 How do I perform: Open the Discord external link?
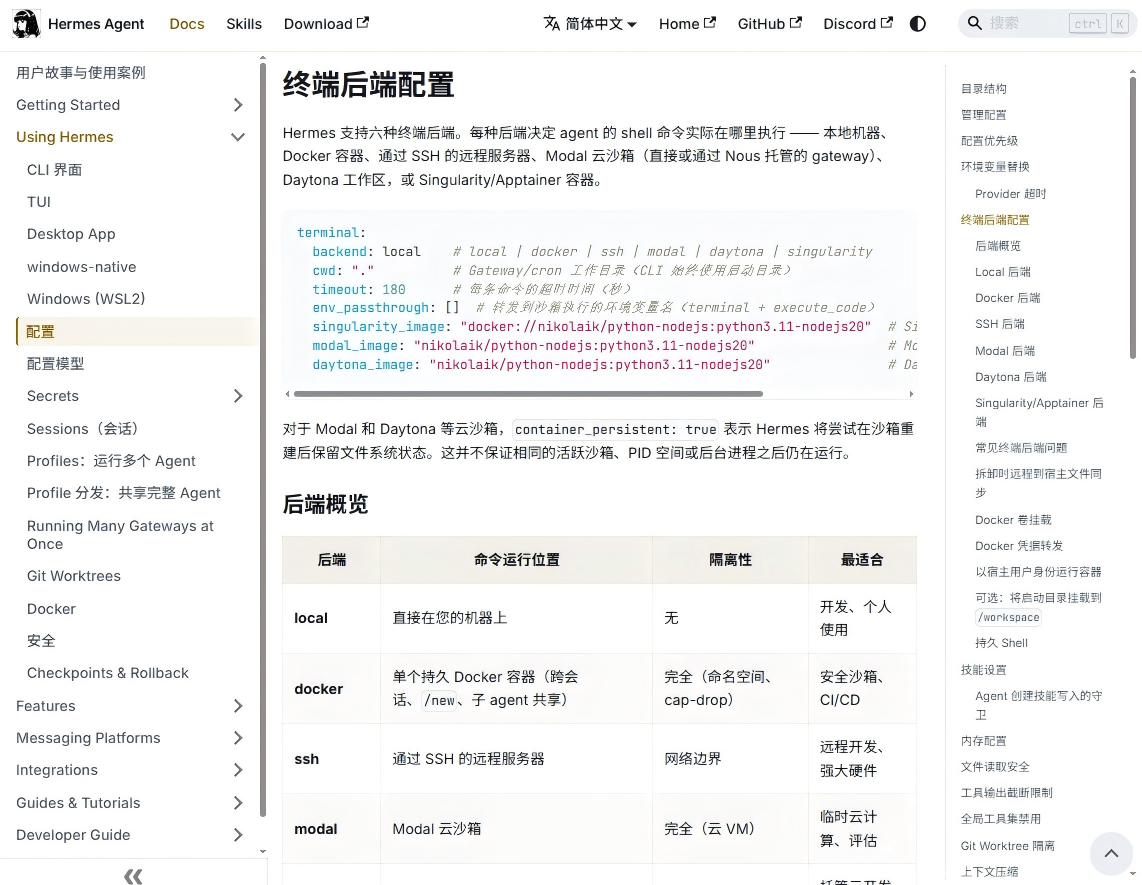point(857,23)
